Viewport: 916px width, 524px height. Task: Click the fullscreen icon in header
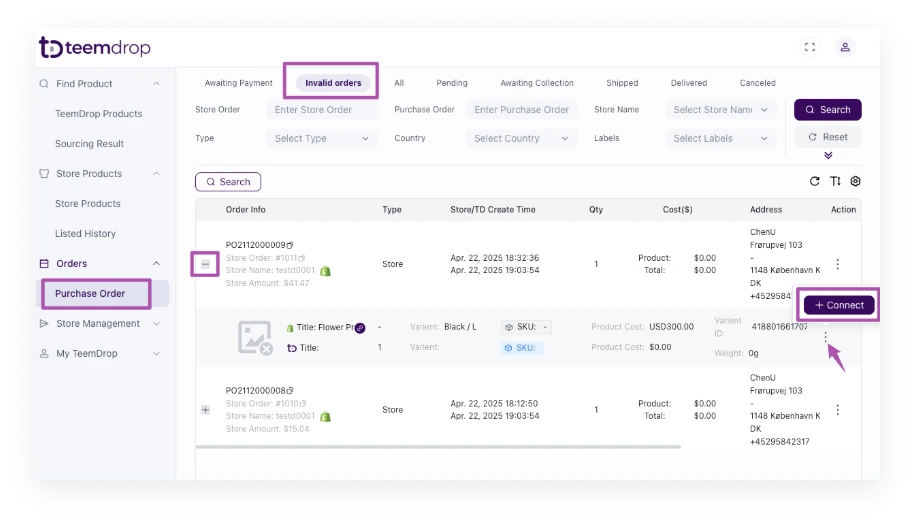(810, 47)
